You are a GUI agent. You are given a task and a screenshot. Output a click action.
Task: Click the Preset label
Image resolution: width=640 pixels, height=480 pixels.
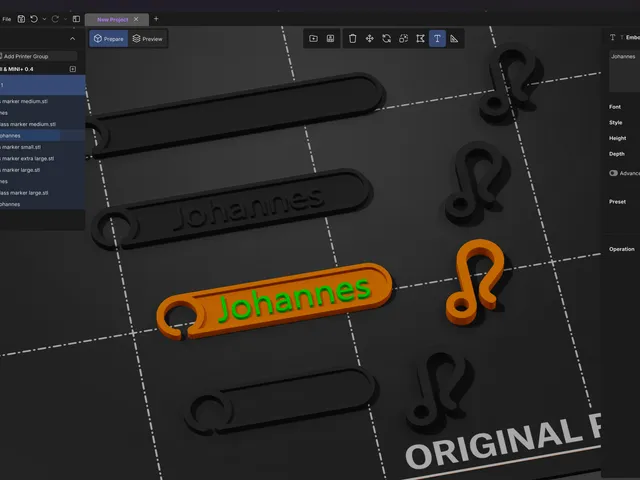[617, 202]
